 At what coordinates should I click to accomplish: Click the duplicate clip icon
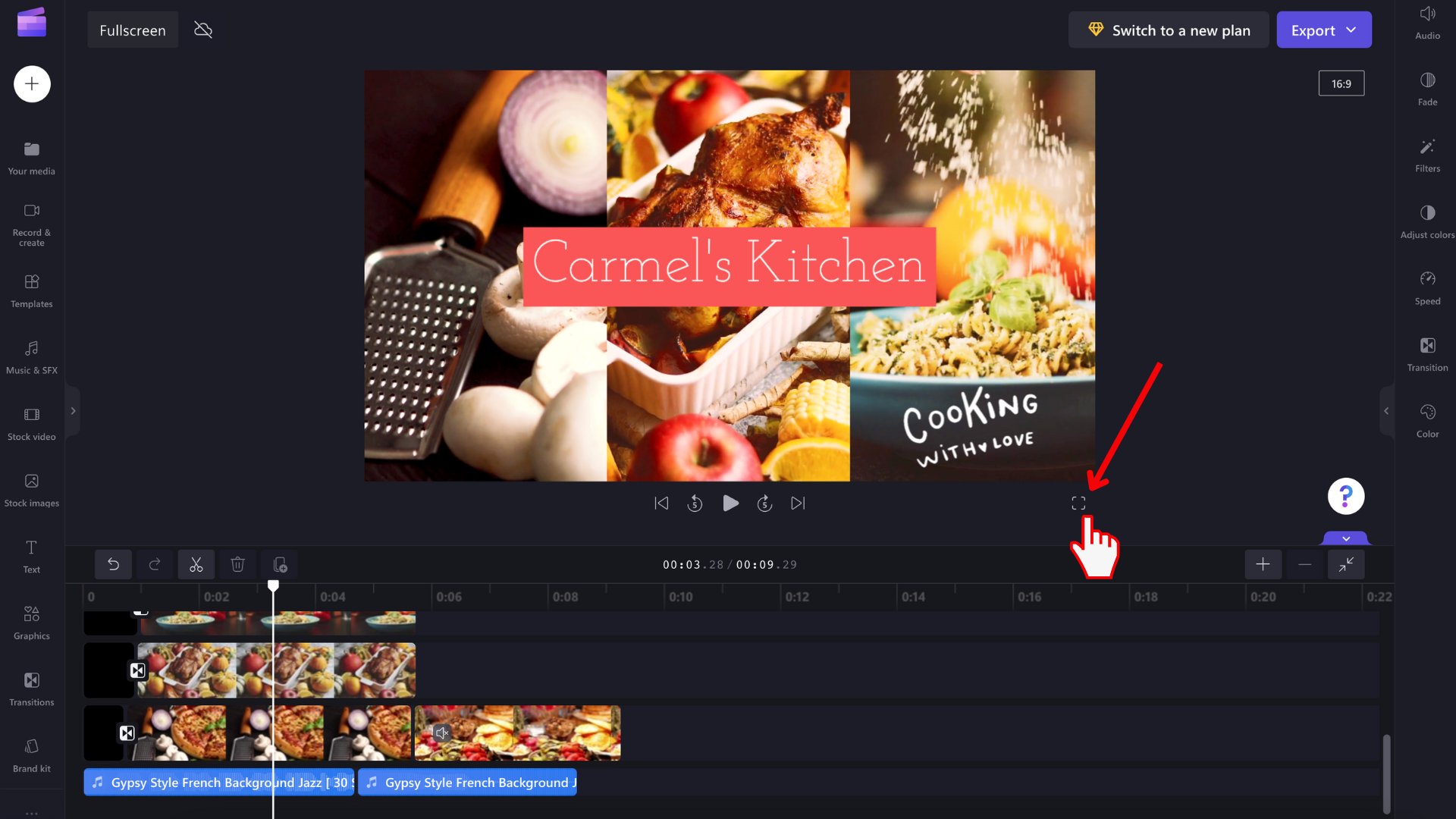click(280, 565)
